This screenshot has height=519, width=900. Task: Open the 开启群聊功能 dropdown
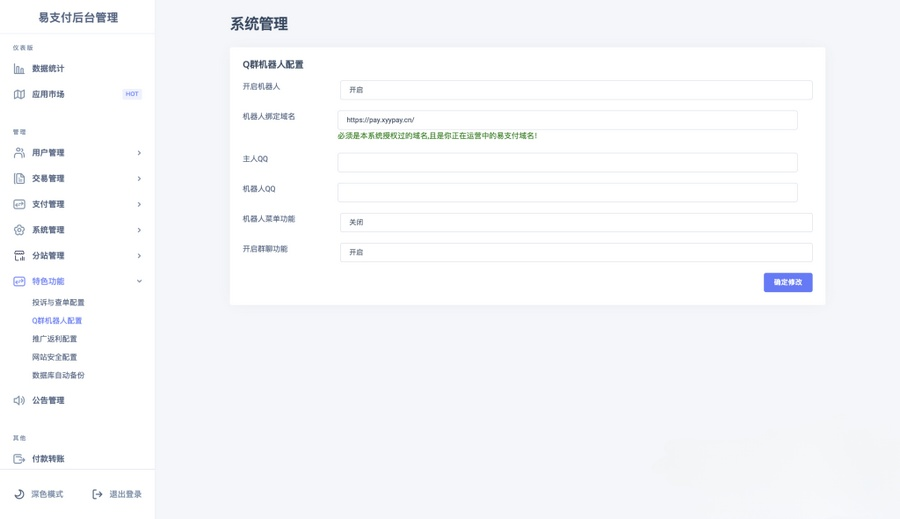pos(576,253)
